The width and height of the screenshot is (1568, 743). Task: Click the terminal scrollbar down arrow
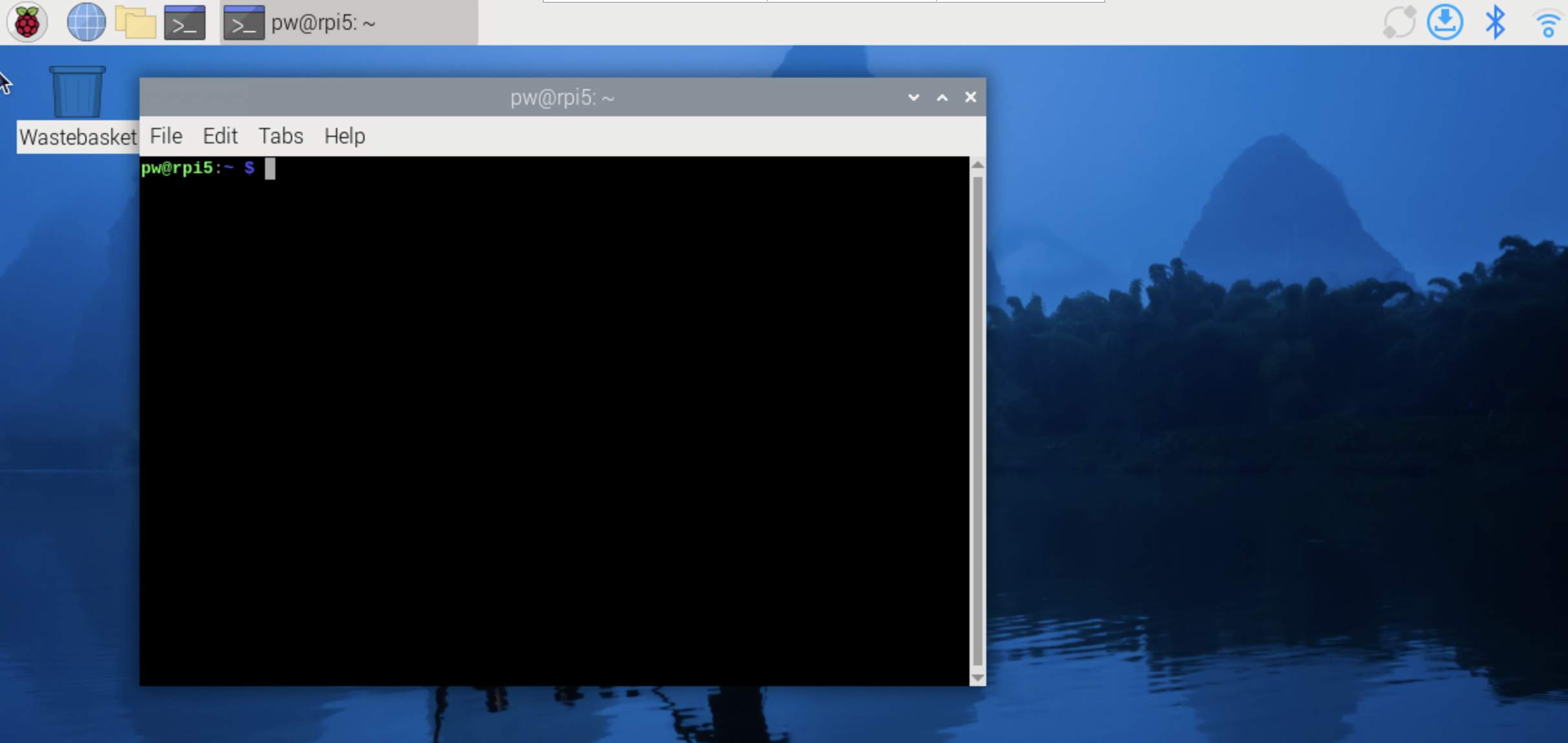tap(977, 678)
